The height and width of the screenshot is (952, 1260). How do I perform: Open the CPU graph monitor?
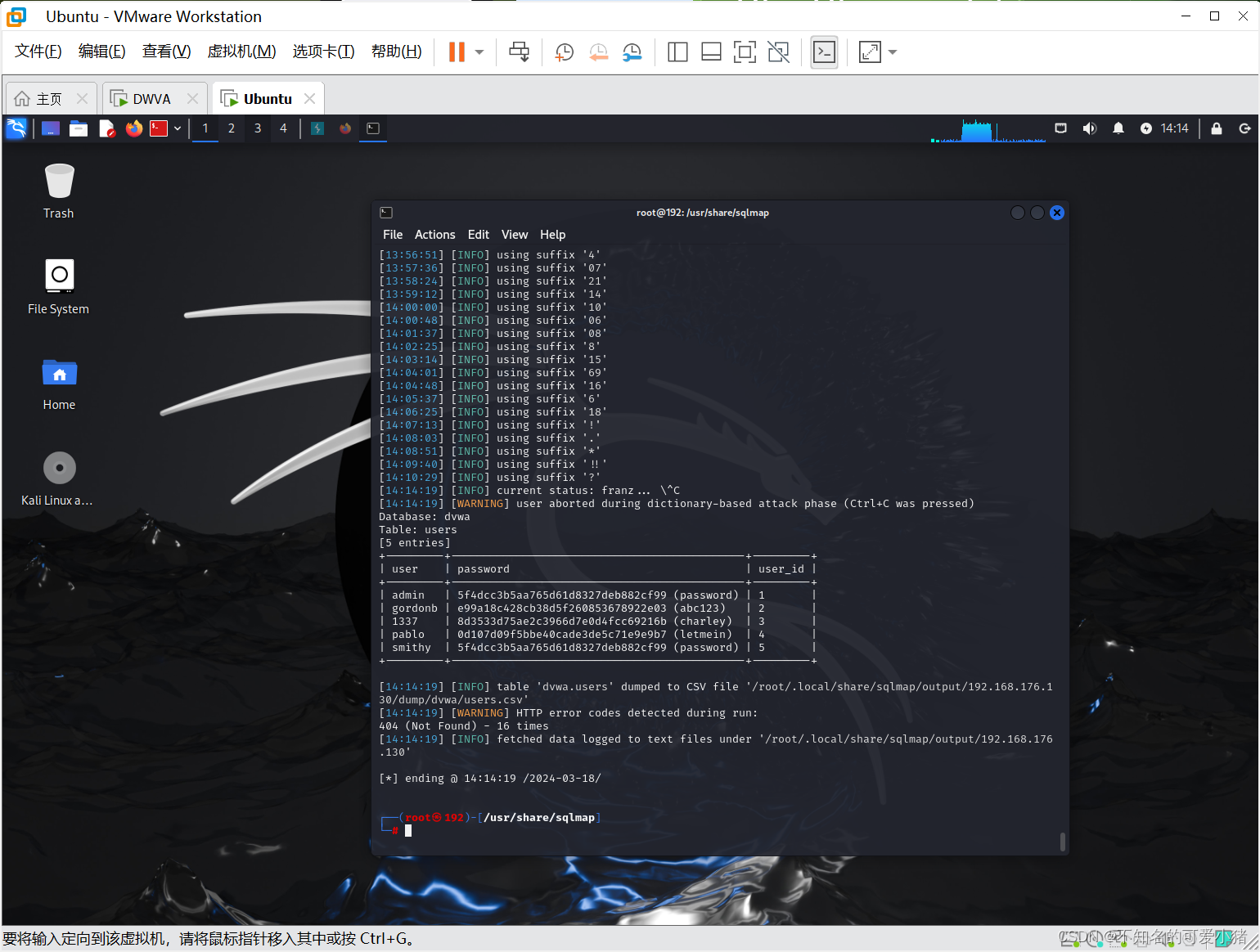pos(988,129)
